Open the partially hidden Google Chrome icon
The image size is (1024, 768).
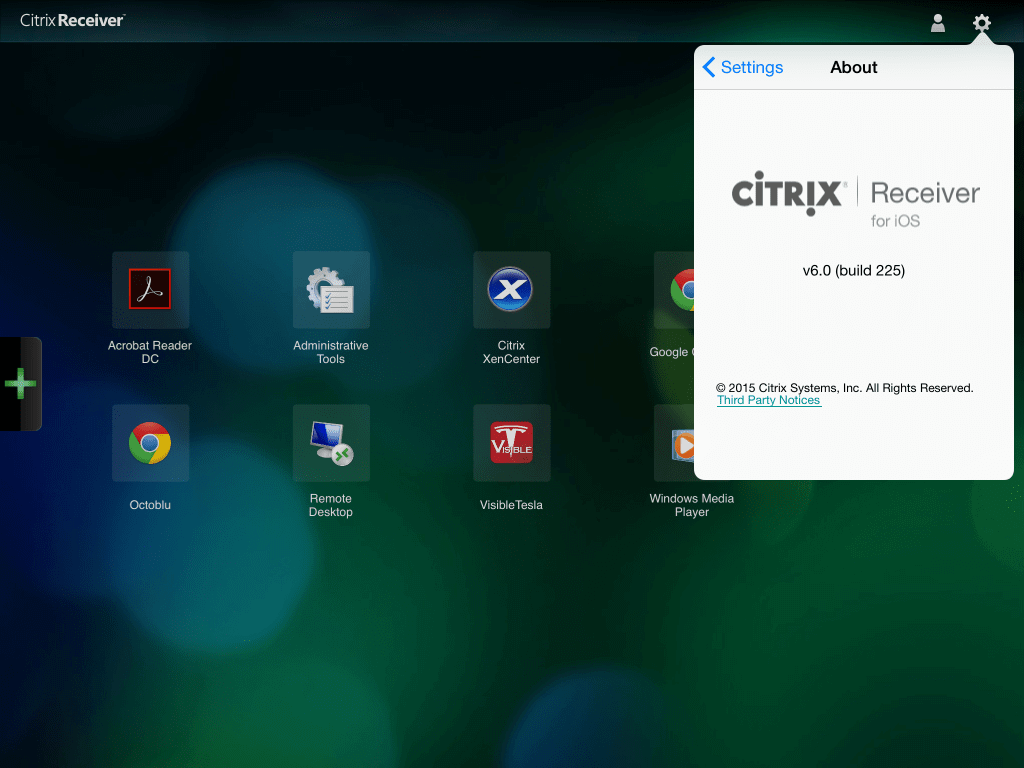coord(676,290)
